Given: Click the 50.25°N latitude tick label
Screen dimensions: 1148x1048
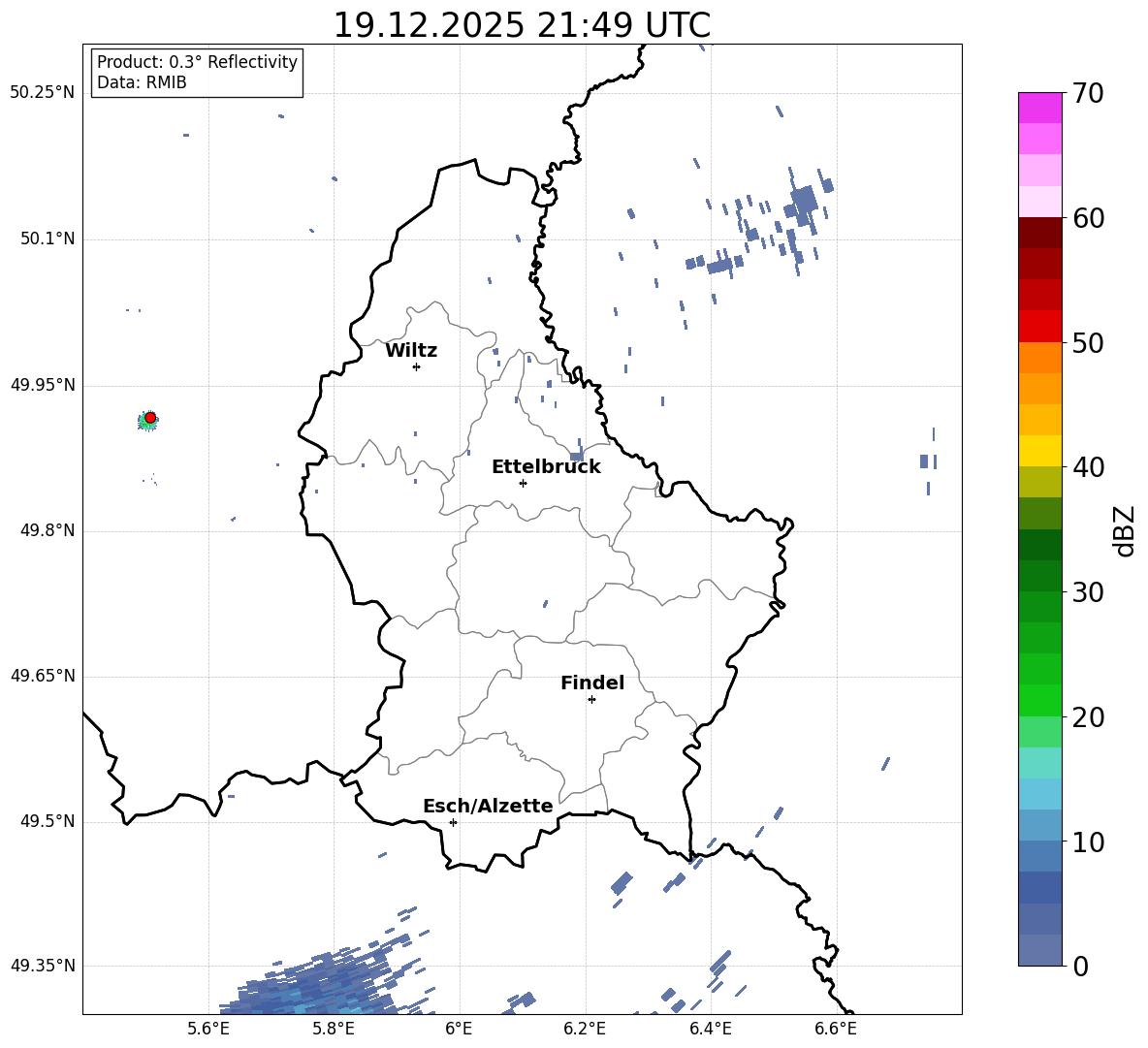Looking at the screenshot, I should [x=43, y=93].
